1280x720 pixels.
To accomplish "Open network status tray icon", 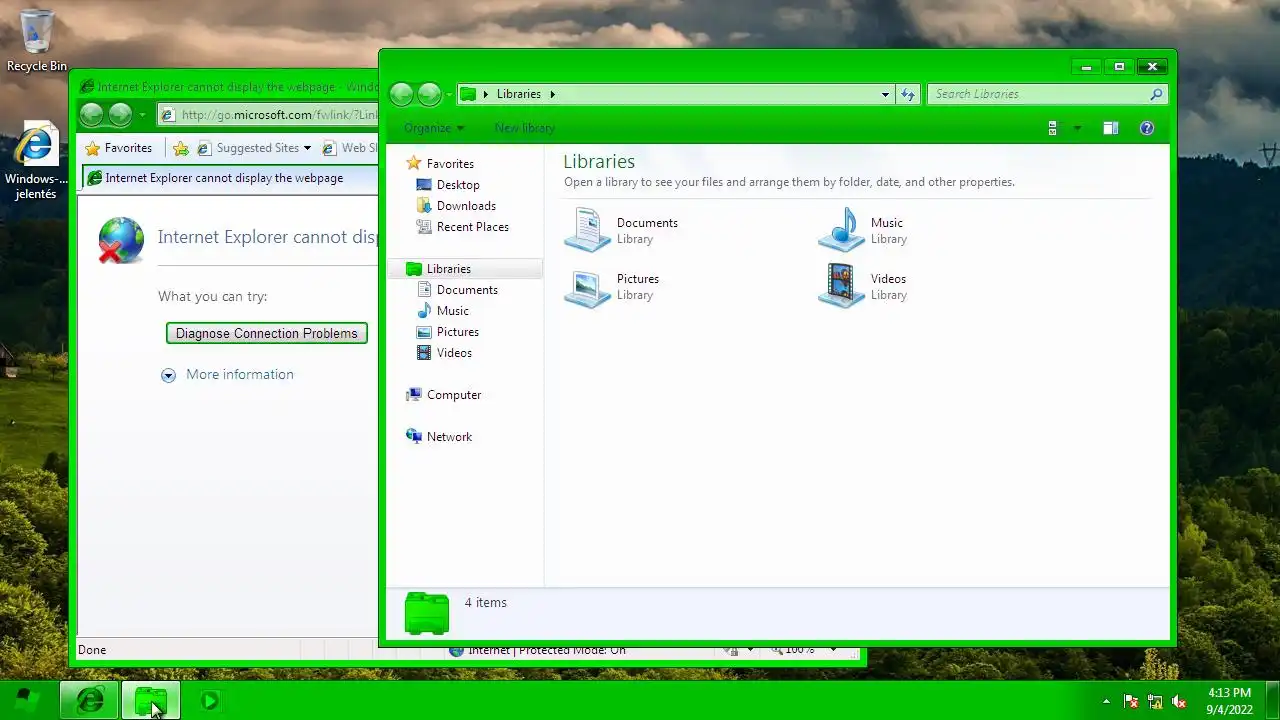I will coord(1155,702).
